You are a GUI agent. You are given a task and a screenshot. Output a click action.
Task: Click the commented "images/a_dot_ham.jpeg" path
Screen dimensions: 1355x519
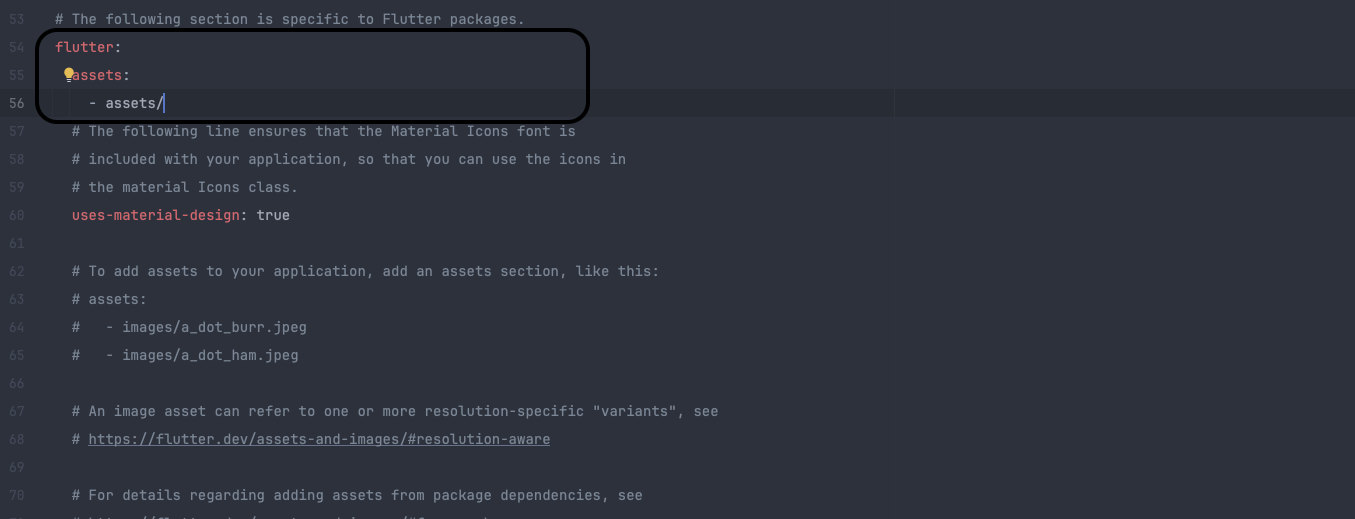210,355
